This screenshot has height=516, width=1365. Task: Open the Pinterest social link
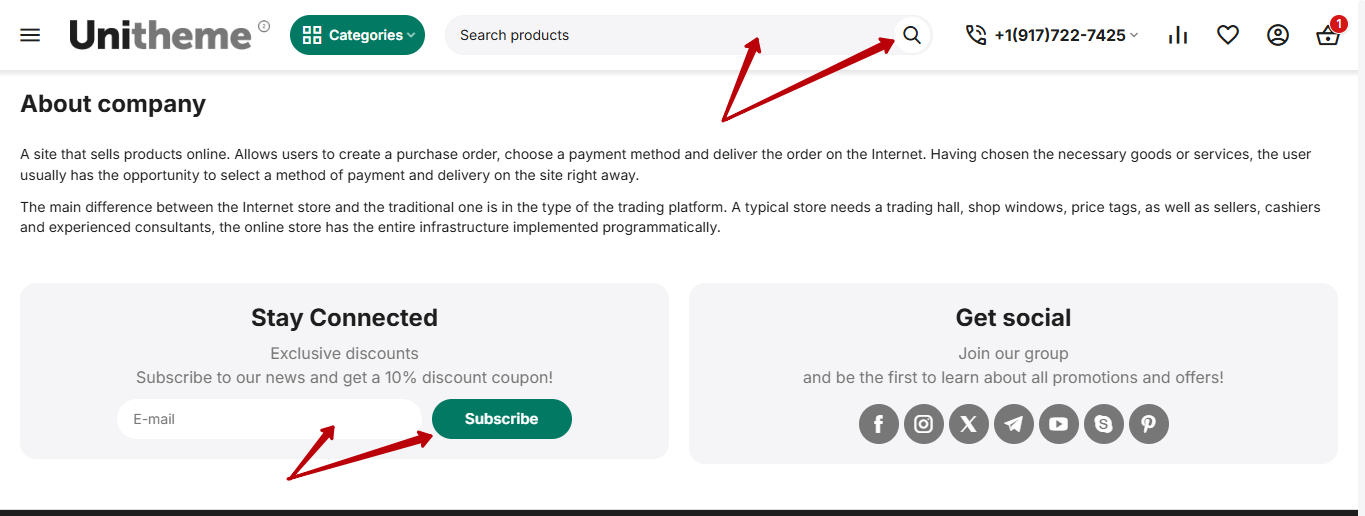pos(1149,424)
